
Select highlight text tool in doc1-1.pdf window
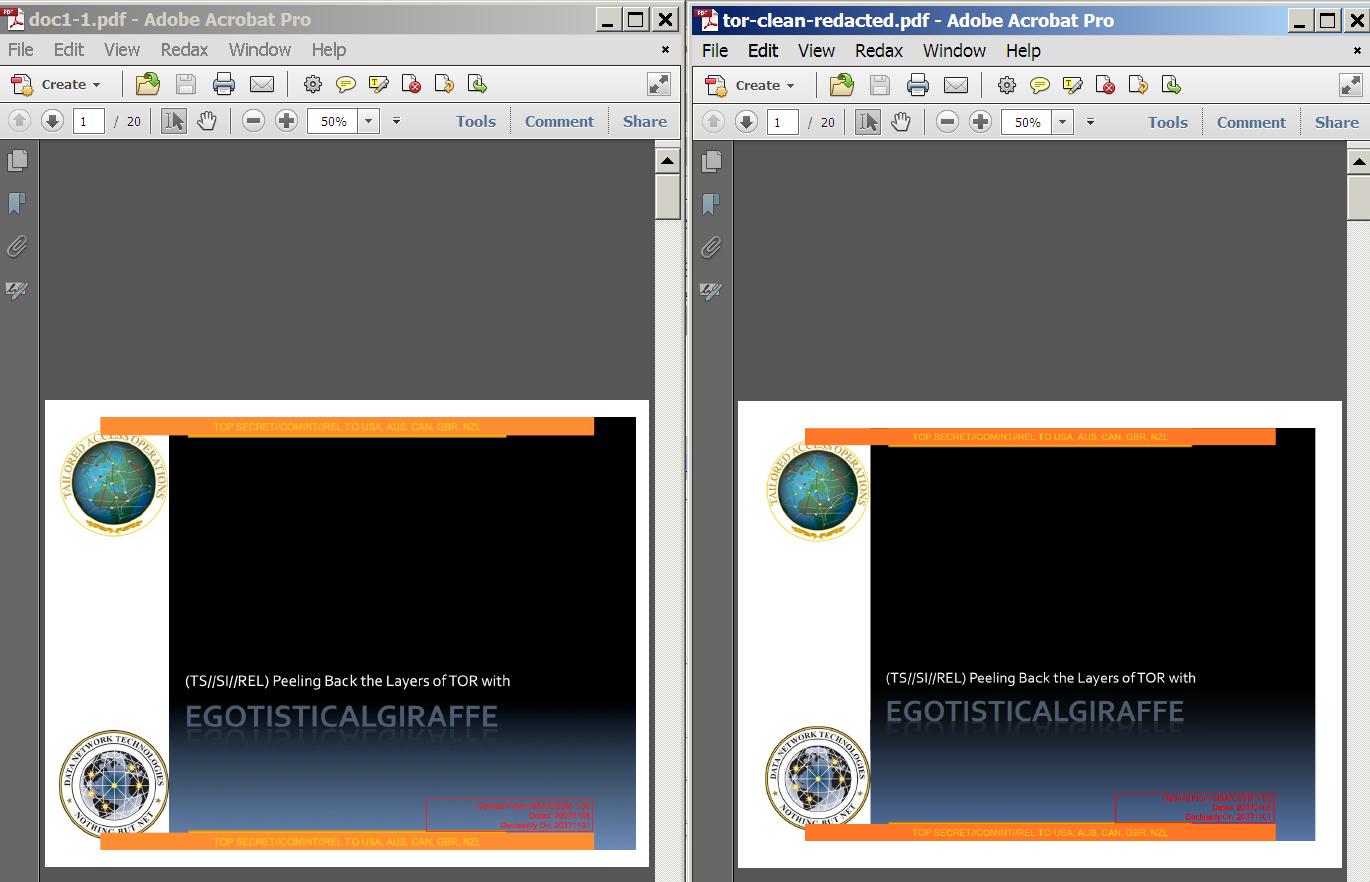pos(379,85)
